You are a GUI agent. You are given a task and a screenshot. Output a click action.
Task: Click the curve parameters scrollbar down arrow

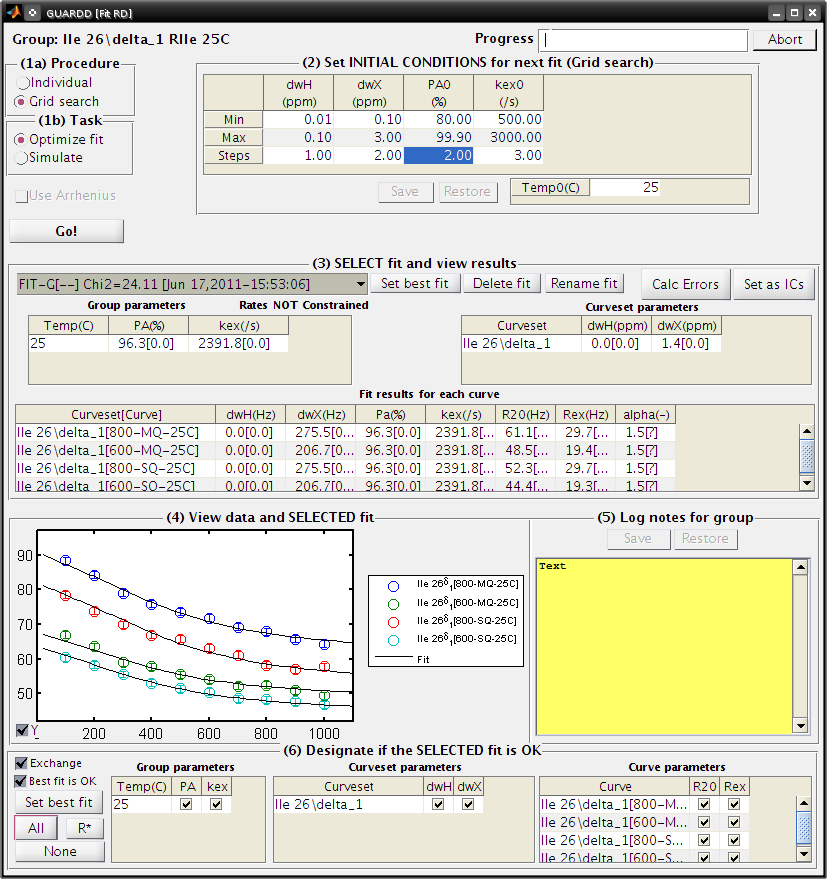(x=804, y=854)
